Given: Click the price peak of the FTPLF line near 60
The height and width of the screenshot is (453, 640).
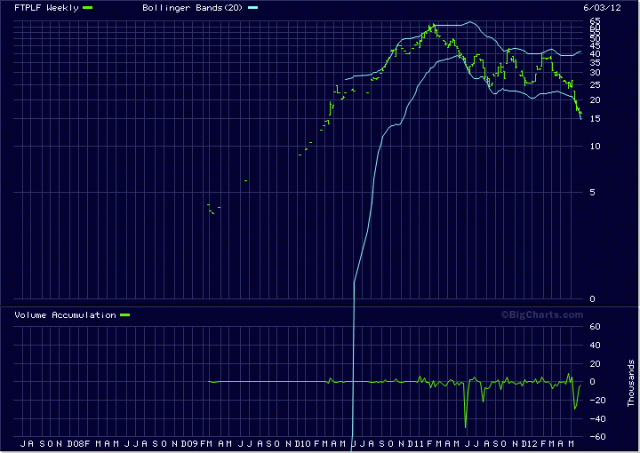Looking at the screenshot, I should [433, 26].
